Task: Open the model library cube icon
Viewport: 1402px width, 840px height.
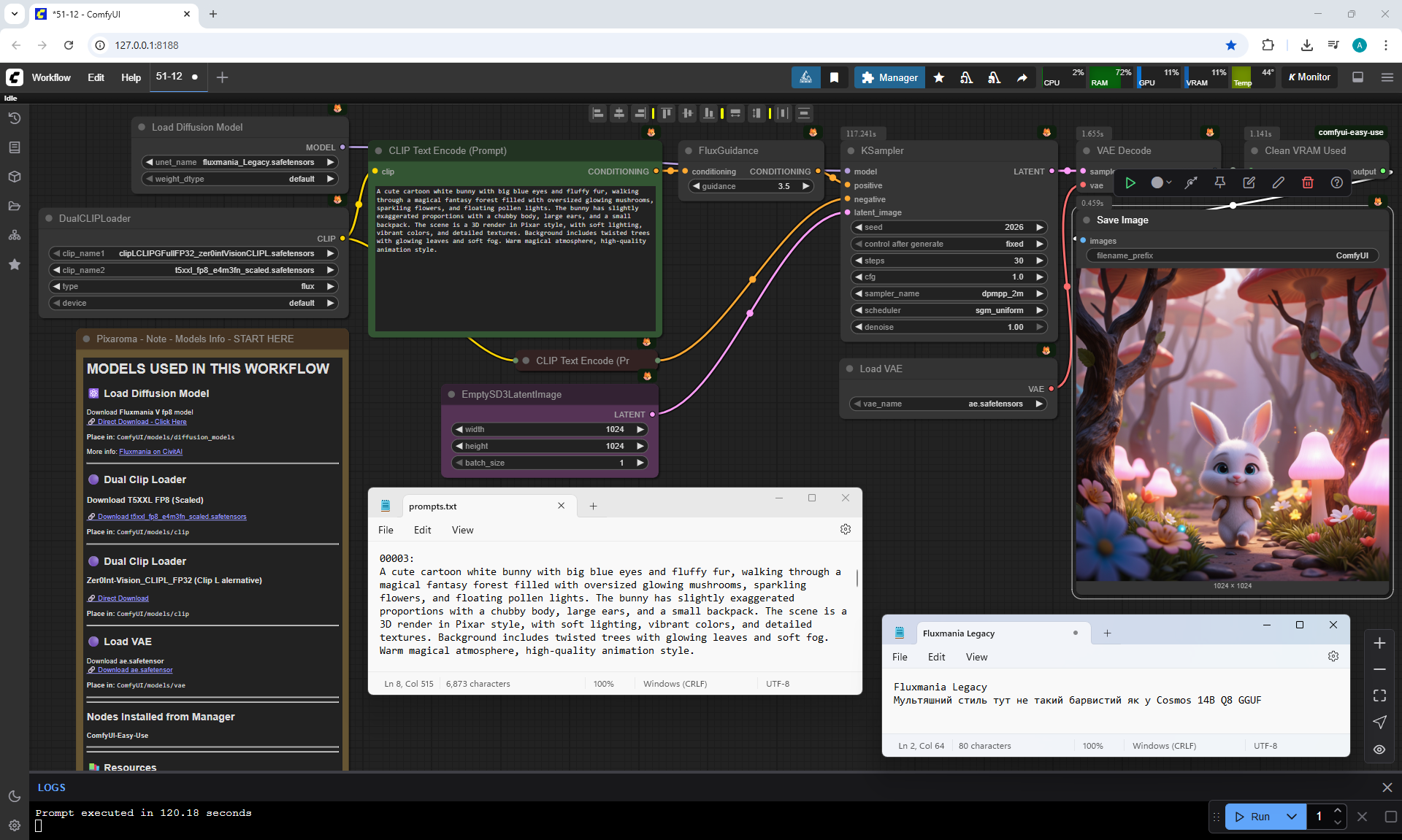Action: point(14,177)
